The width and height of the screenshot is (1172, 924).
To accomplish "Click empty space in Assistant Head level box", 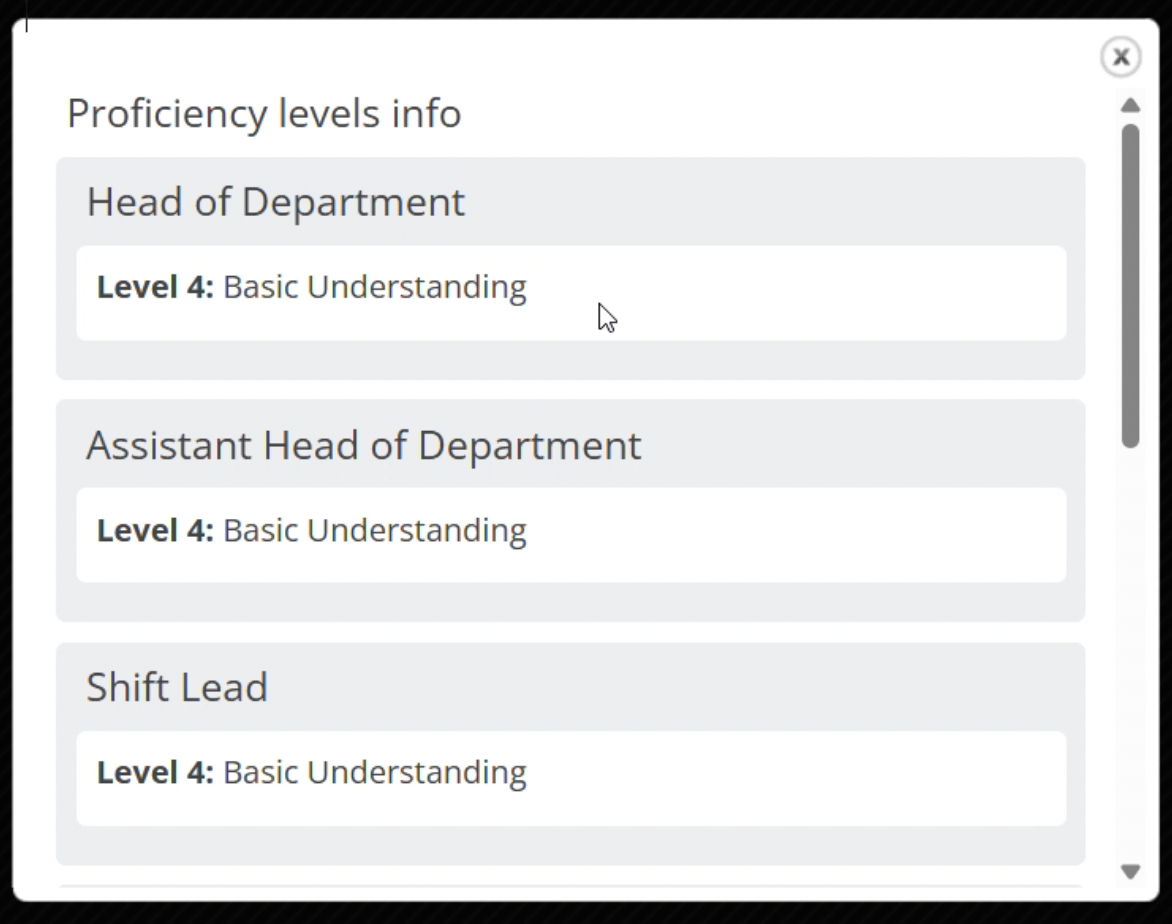I will [800, 535].
